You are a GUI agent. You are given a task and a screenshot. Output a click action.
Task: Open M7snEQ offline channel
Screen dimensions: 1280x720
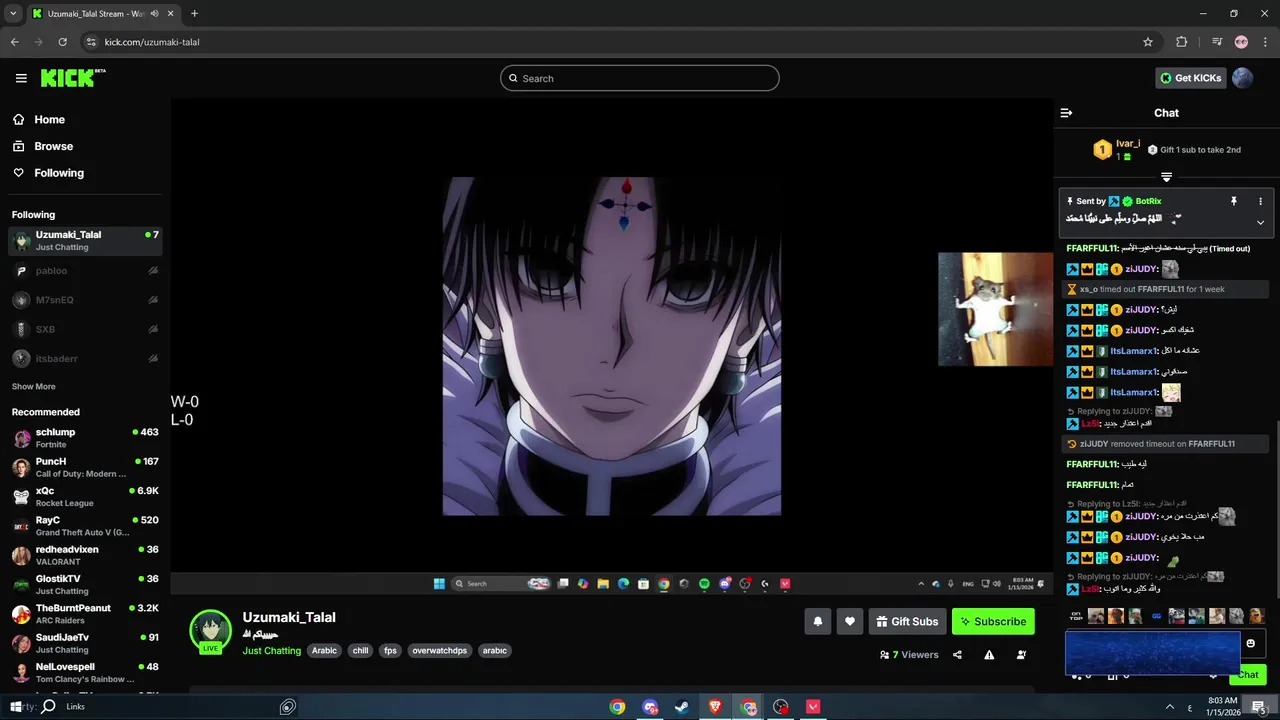coord(85,300)
